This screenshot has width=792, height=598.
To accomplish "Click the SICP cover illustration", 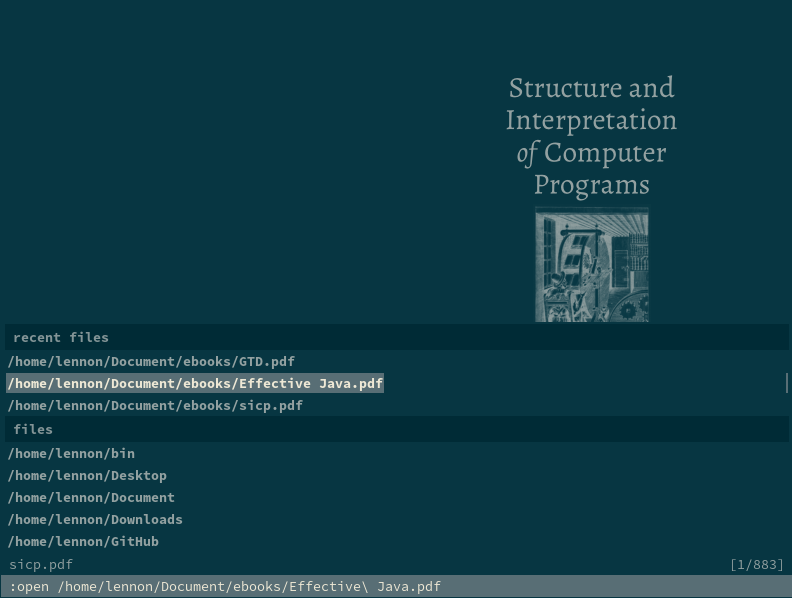I will coord(591,265).
